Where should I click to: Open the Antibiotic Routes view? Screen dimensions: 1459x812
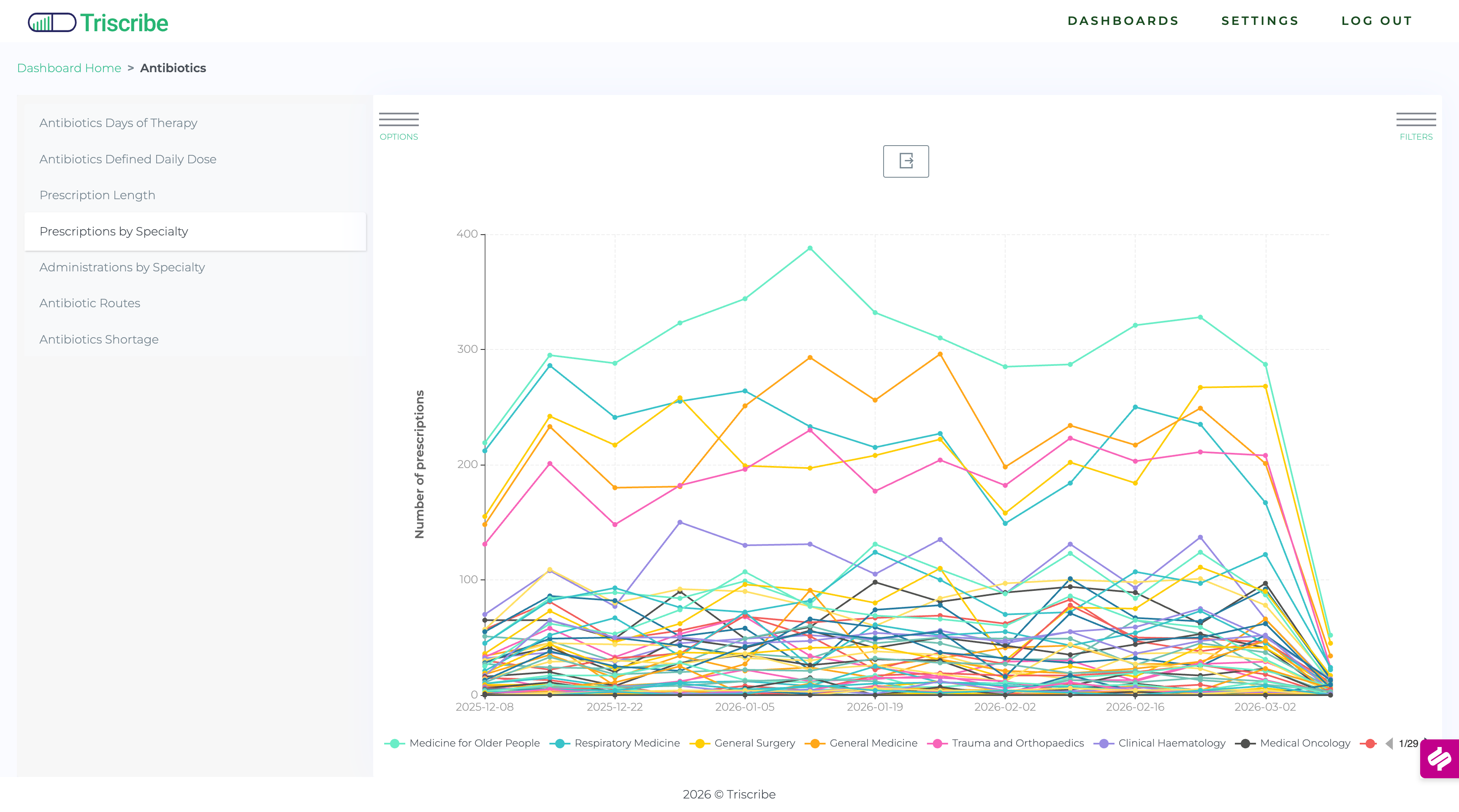coord(89,303)
